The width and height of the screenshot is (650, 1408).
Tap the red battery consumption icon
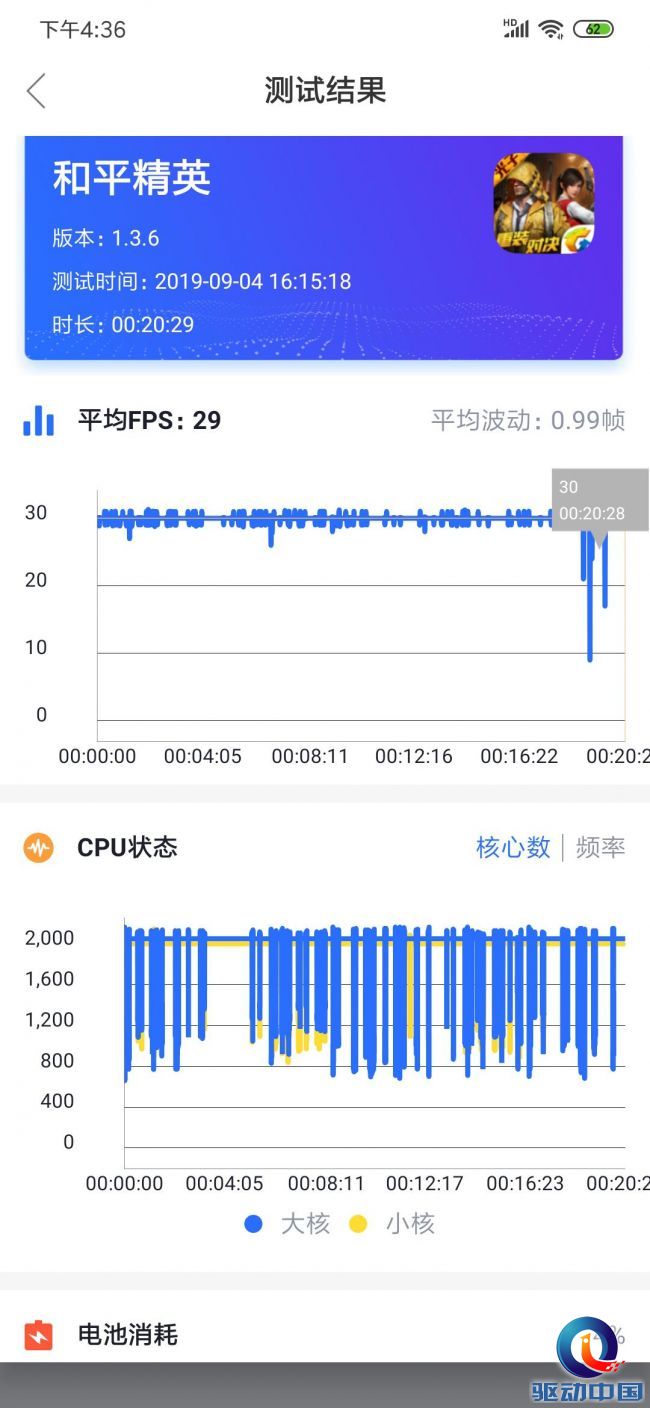pyautogui.click(x=38, y=1335)
